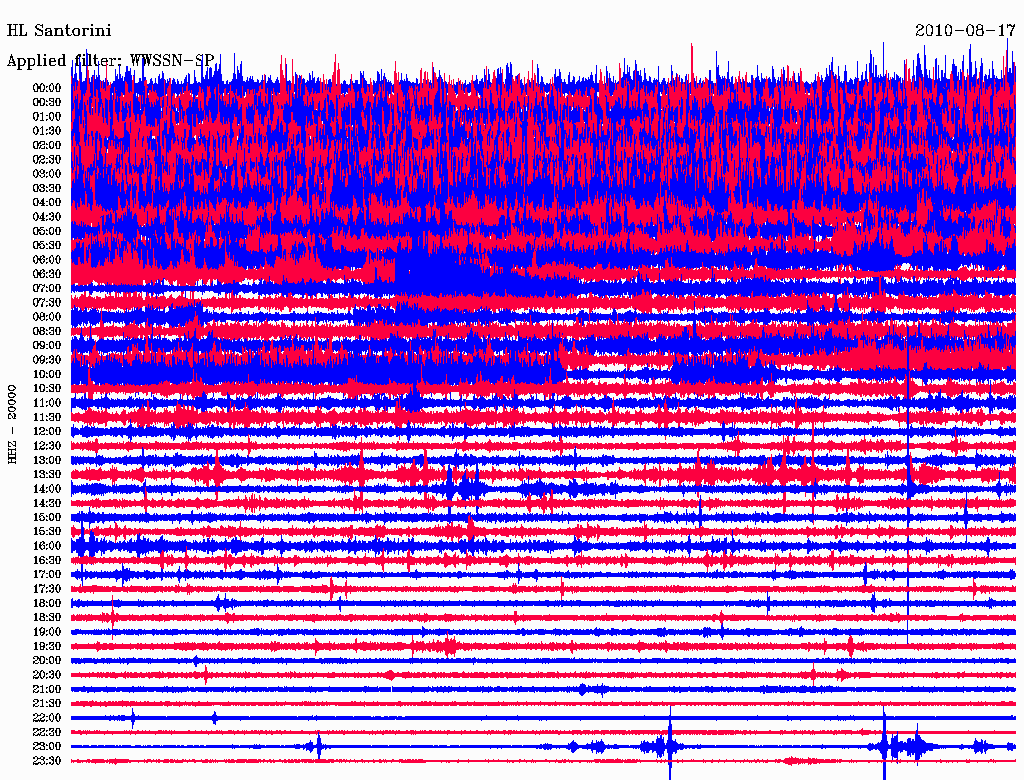Image resolution: width=1024 pixels, height=780 pixels.
Task: Click the date '2010-08-17'
Action: coord(965,31)
